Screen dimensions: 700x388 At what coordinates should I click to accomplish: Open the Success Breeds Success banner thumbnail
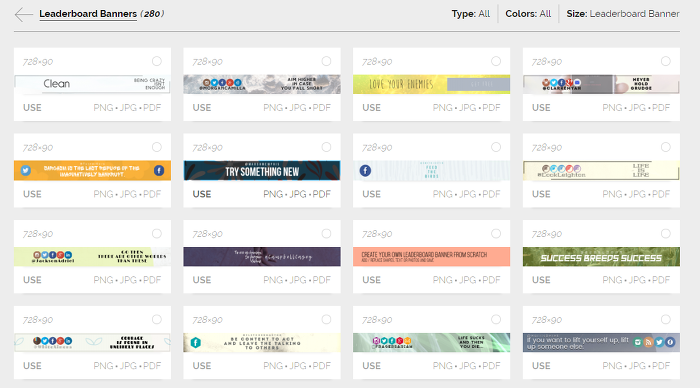601,257
